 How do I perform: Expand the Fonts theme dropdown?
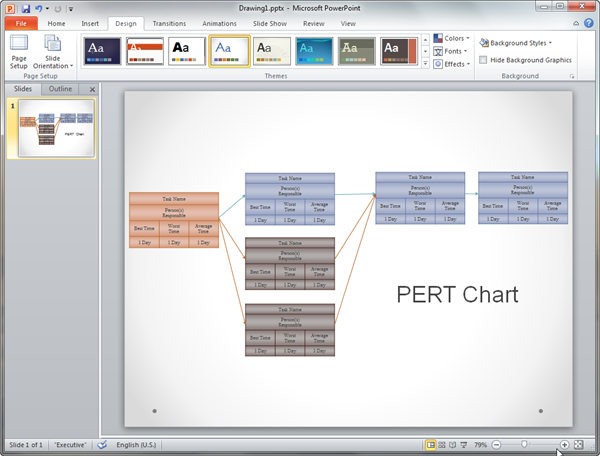pos(453,51)
